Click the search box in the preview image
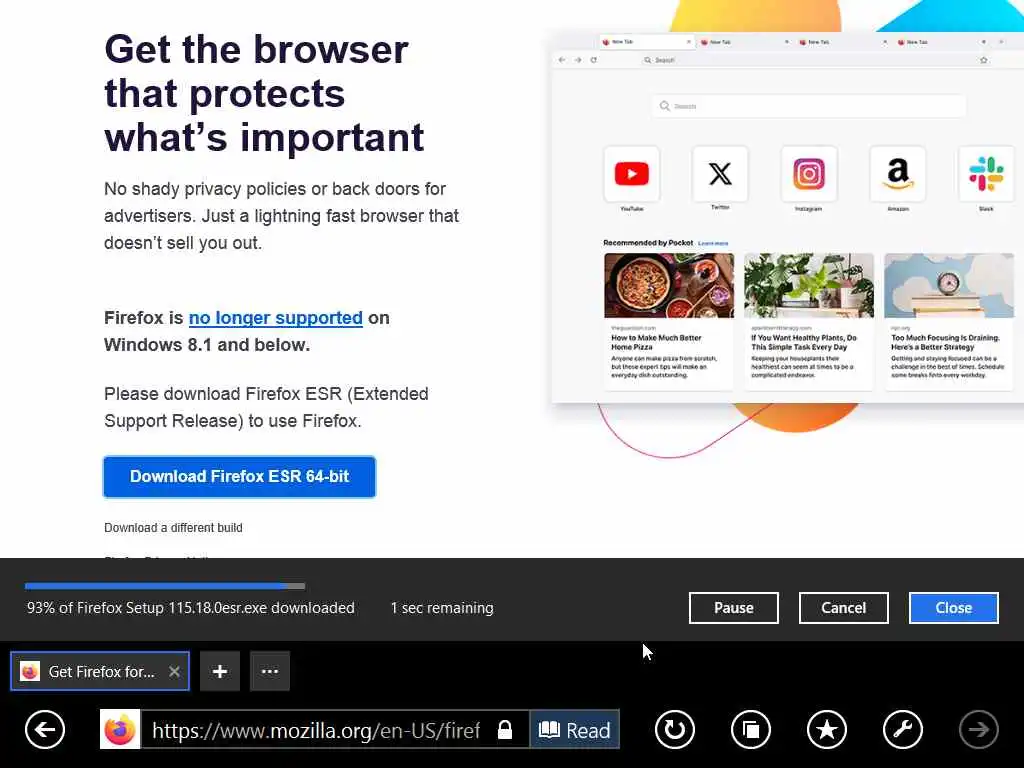This screenshot has width=1024, height=768. [808, 106]
